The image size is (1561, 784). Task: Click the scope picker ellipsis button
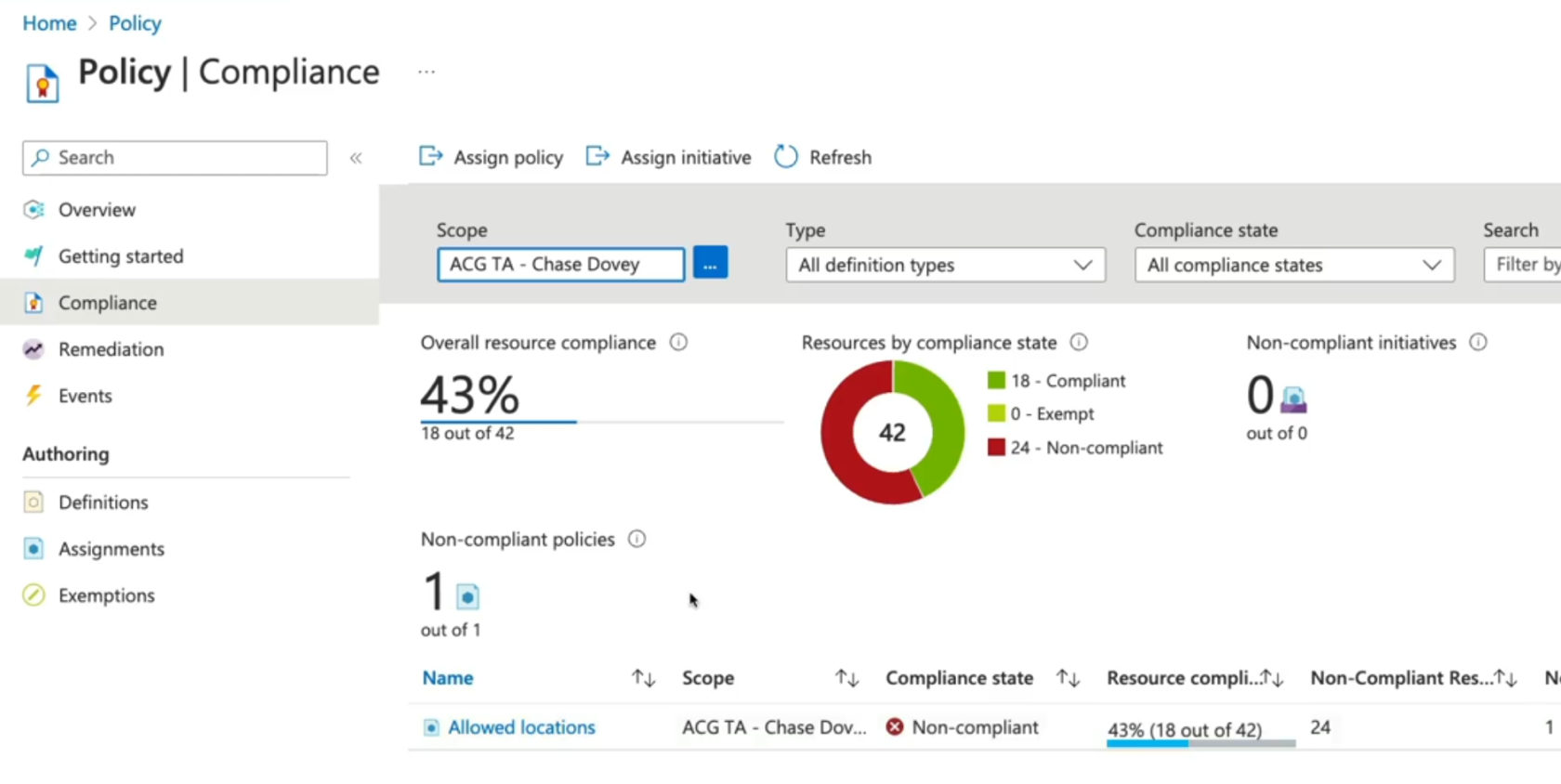710,264
